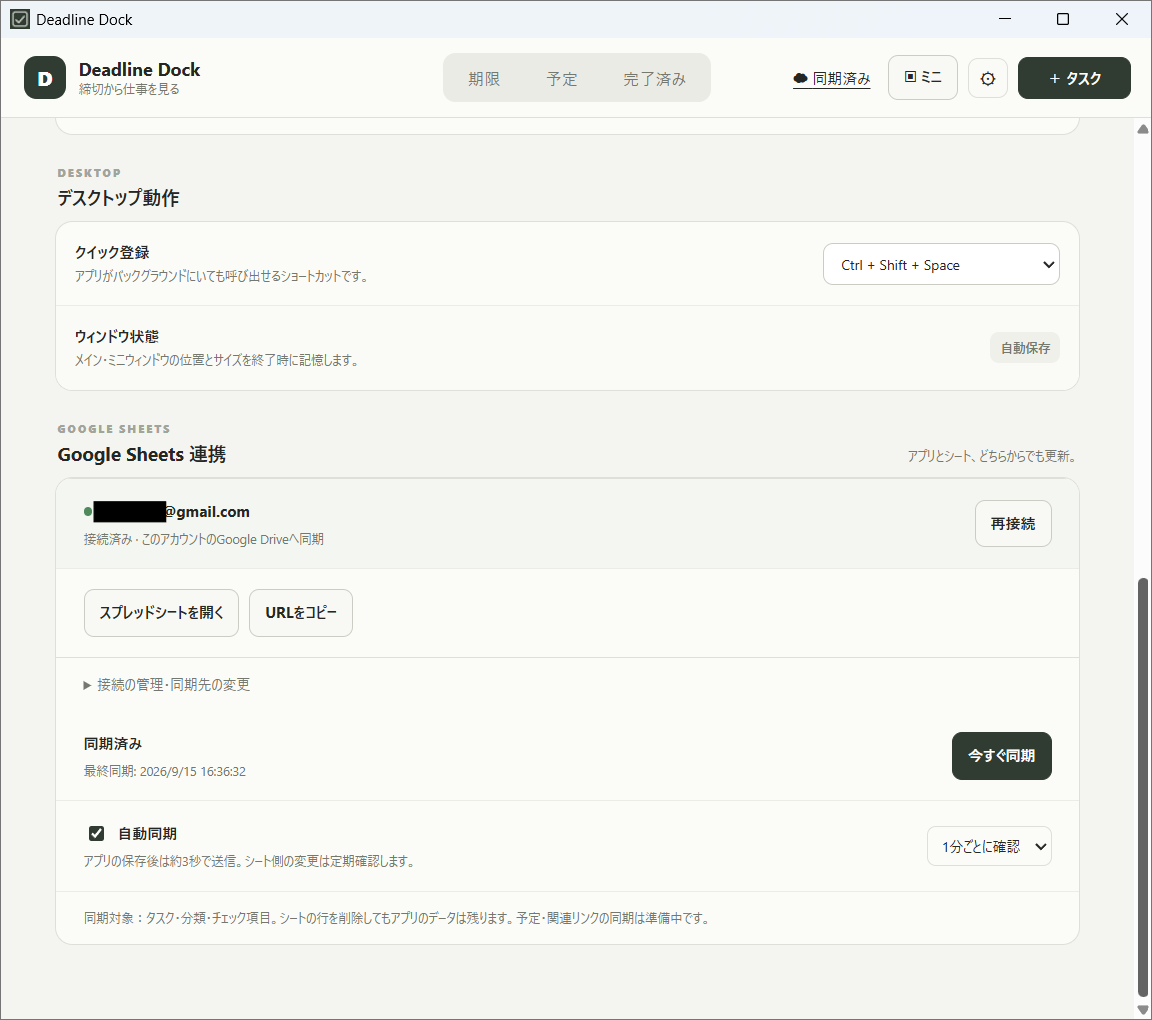Open the mini window with "ミニ" button
Screen dimensions: 1152x1020
point(923,77)
